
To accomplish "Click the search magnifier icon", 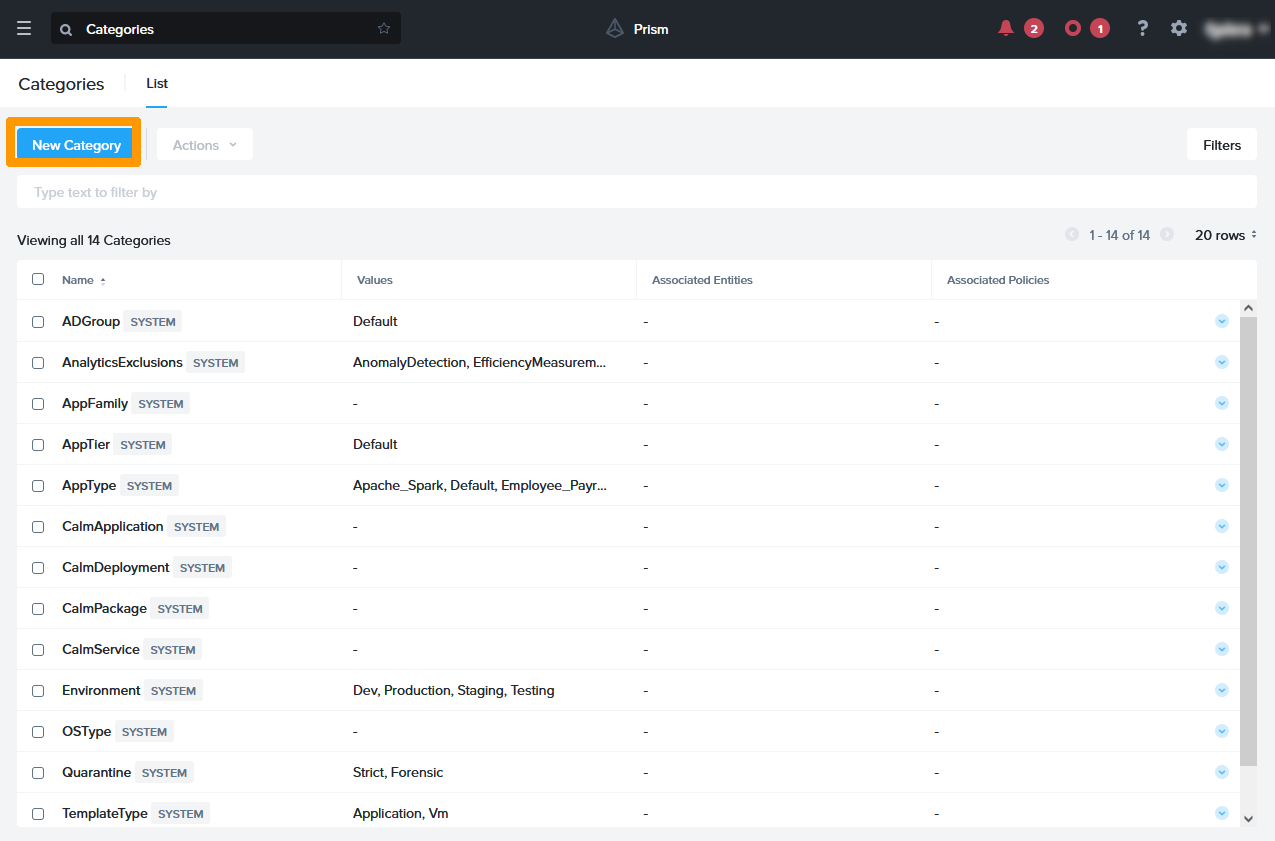I will [65, 29].
